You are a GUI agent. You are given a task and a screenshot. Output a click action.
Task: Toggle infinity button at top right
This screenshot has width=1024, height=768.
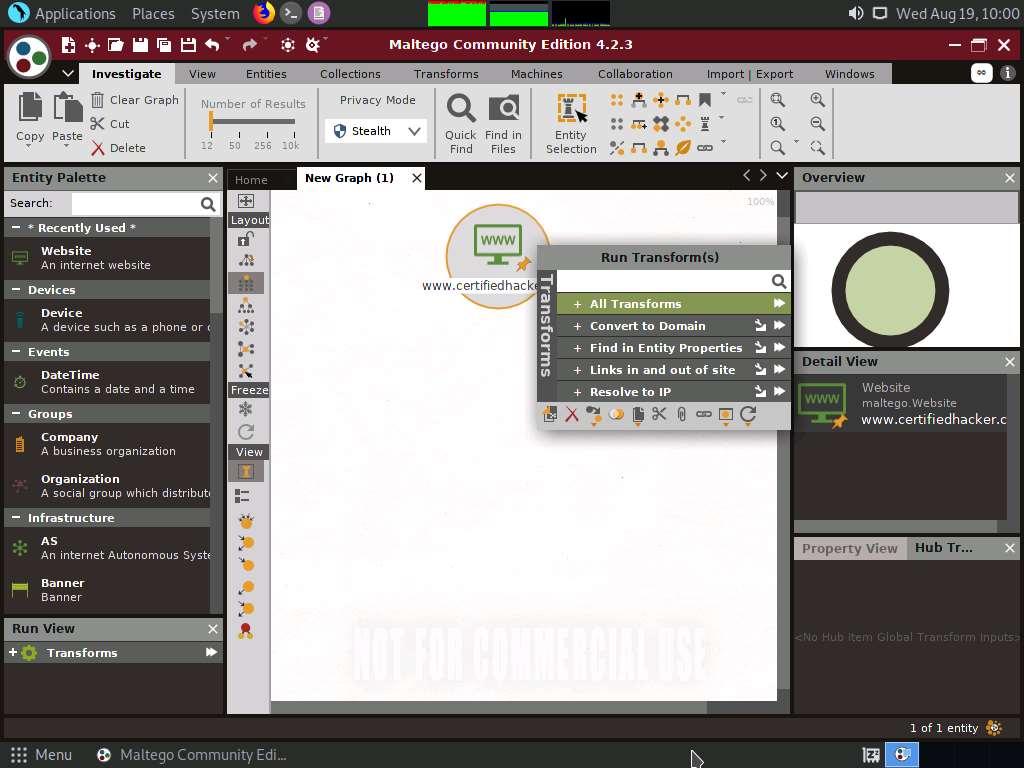(x=982, y=73)
